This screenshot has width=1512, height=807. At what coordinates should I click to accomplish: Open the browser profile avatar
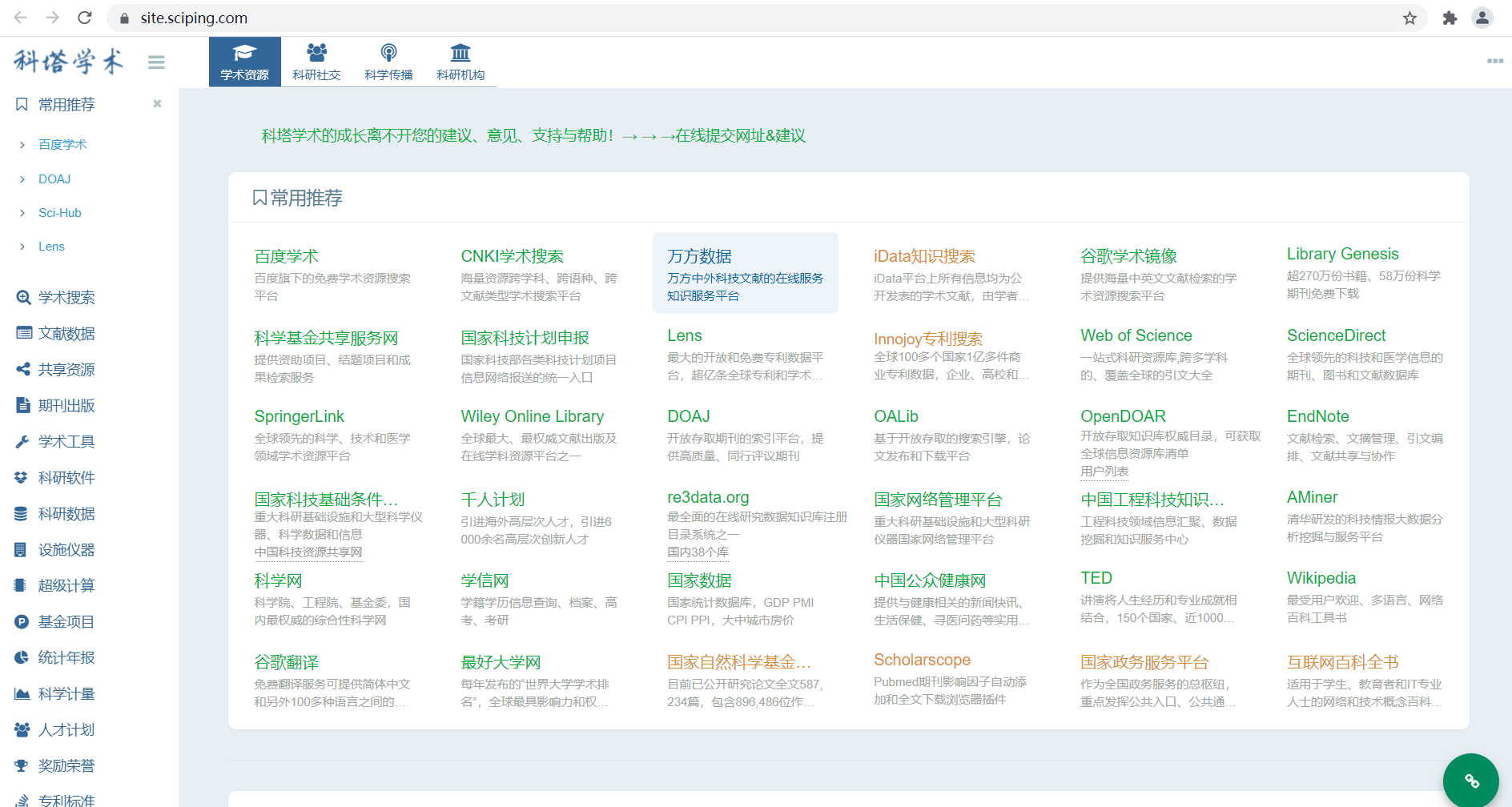(x=1482, y=18)
